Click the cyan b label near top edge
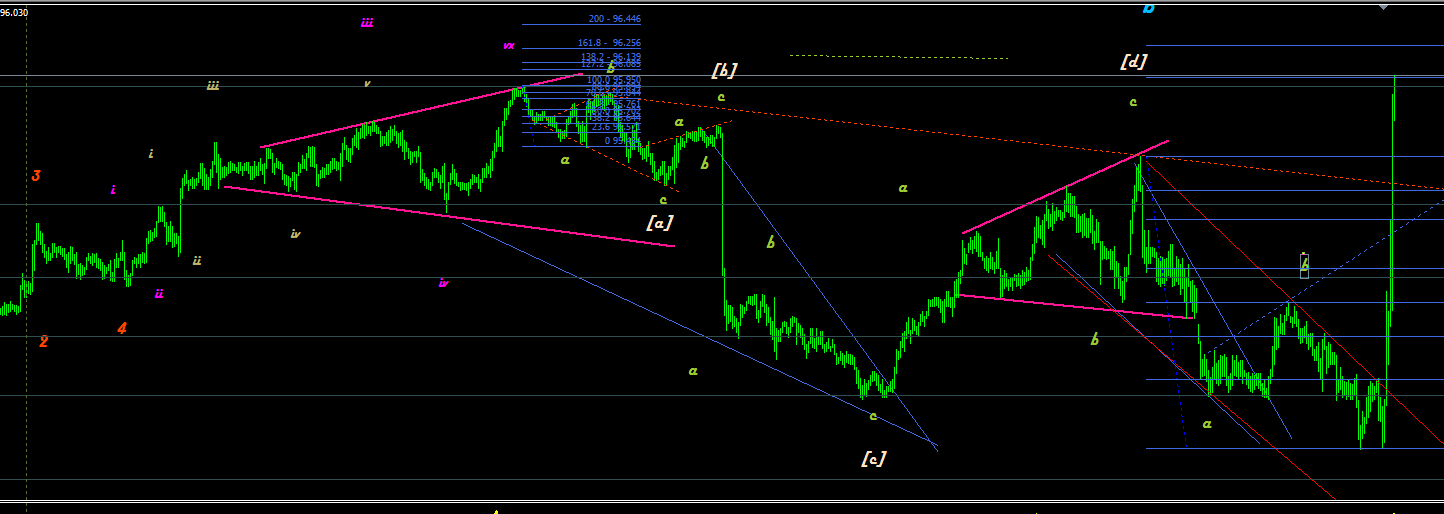 click(x=1148, y=8)
